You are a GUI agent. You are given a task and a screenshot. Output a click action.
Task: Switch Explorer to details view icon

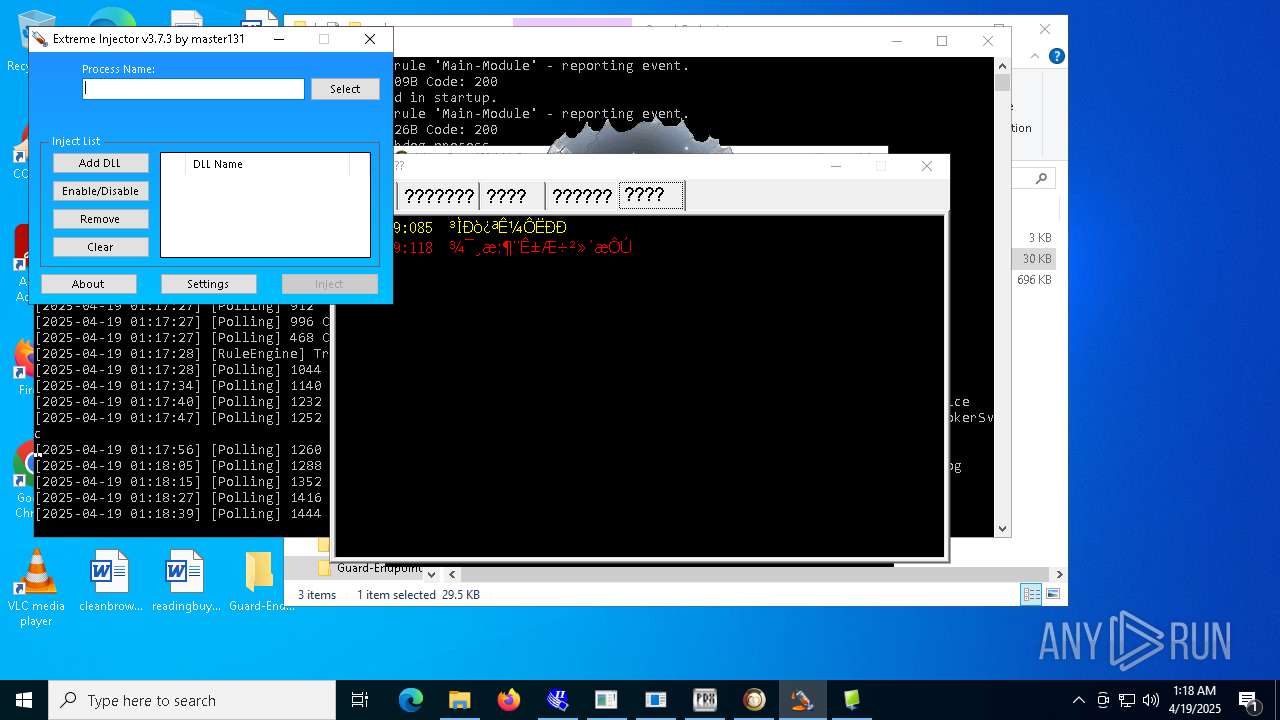pyautogui.click(x=1031, y=594)
